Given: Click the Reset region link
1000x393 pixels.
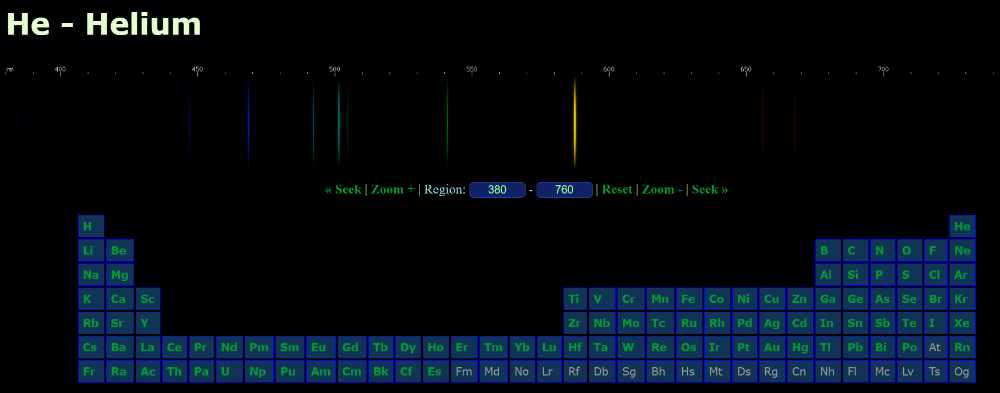Looking at the screenshot, I should [x=617, y=189].
